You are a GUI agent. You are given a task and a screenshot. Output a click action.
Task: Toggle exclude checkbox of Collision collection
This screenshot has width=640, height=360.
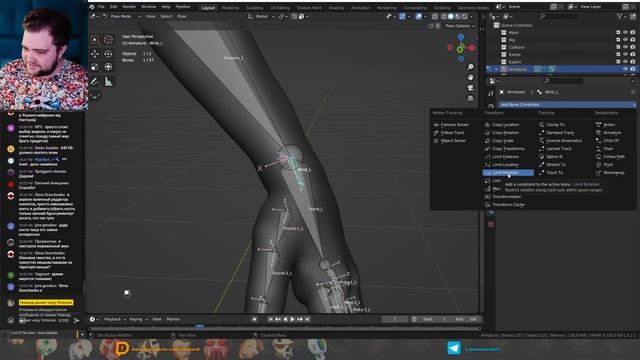(618, 47)
